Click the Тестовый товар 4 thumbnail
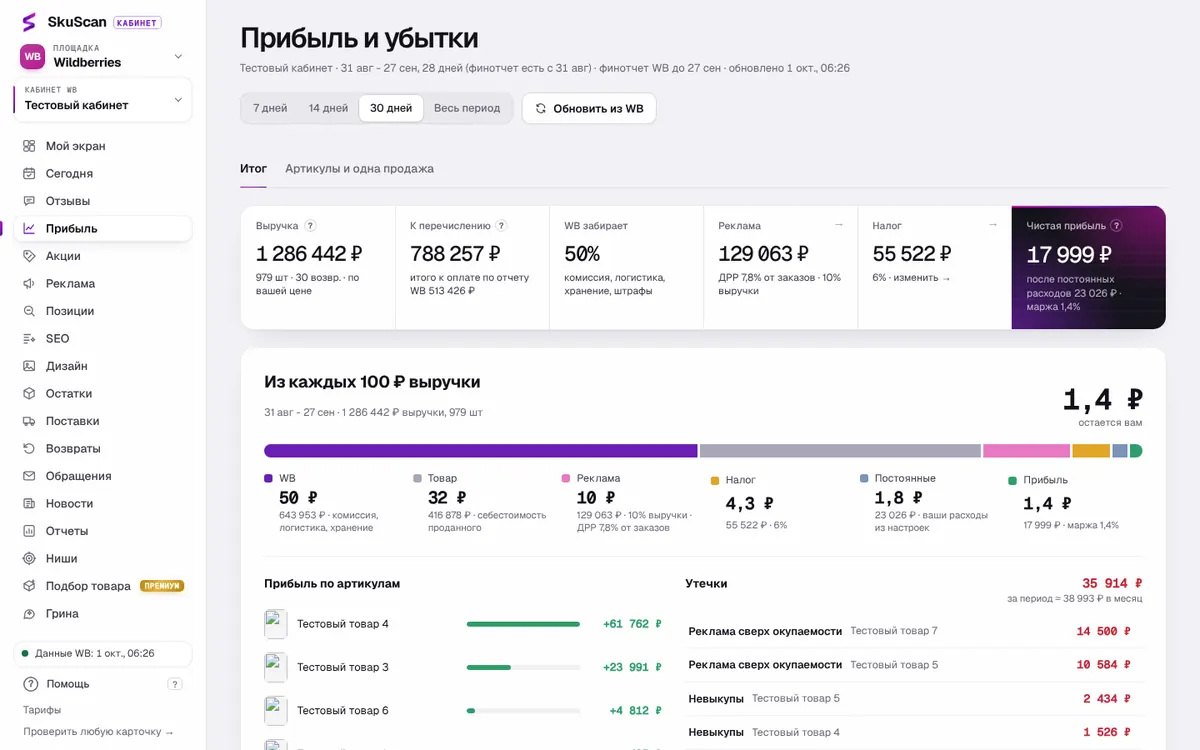 (276, 624)
